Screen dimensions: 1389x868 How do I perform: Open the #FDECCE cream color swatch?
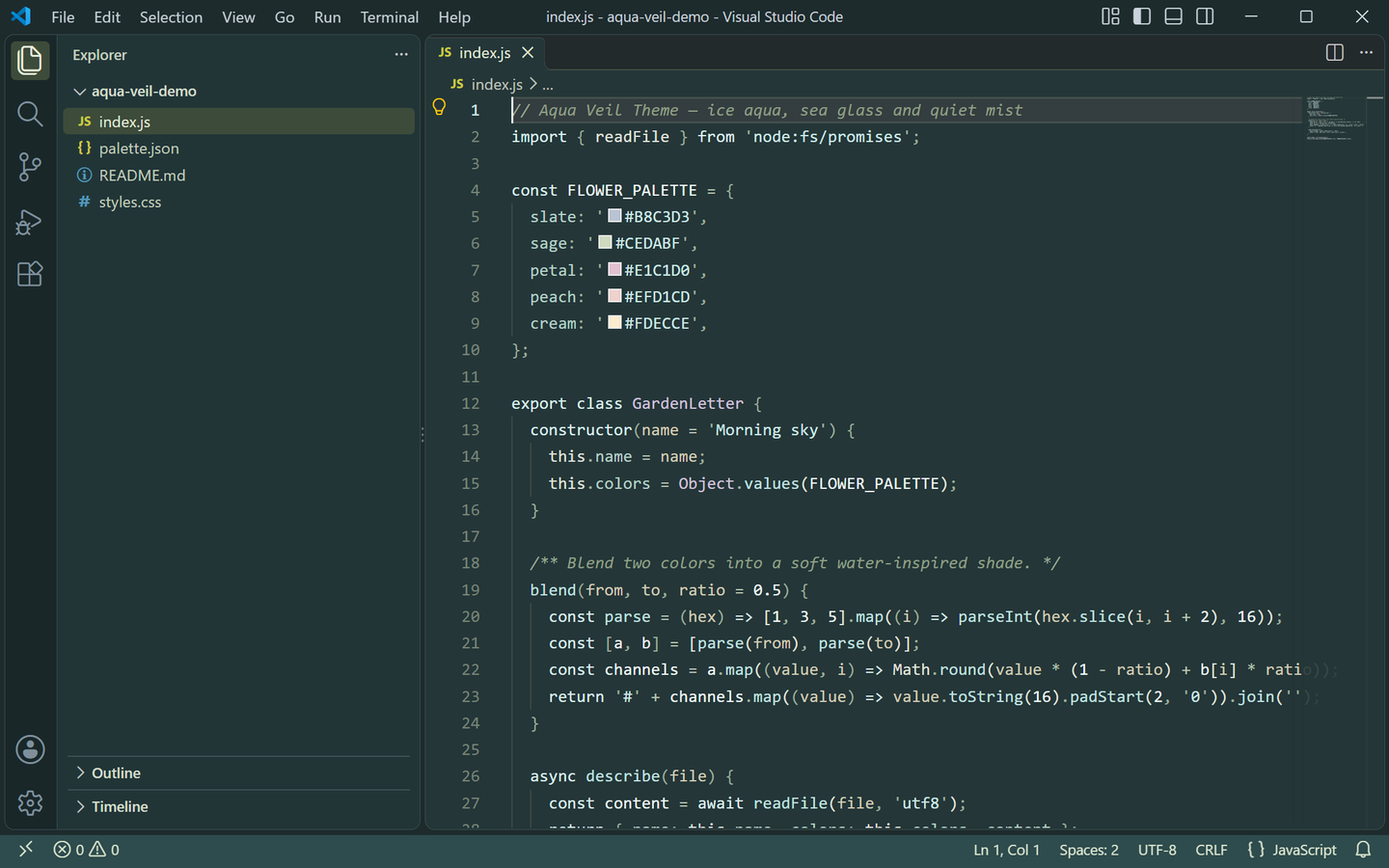[614, 322]
